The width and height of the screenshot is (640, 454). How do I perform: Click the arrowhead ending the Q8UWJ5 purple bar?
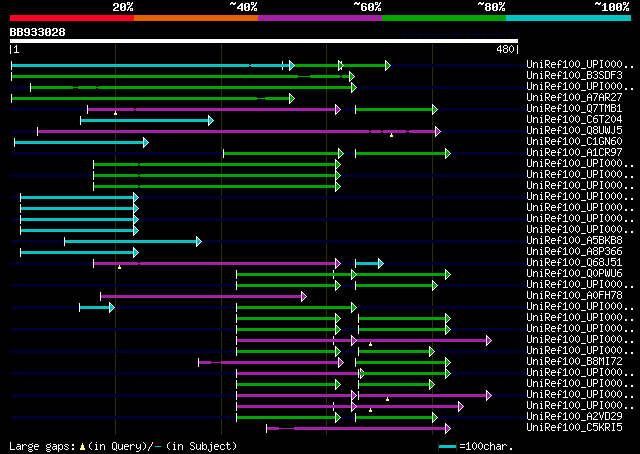(x=438, y=131)
